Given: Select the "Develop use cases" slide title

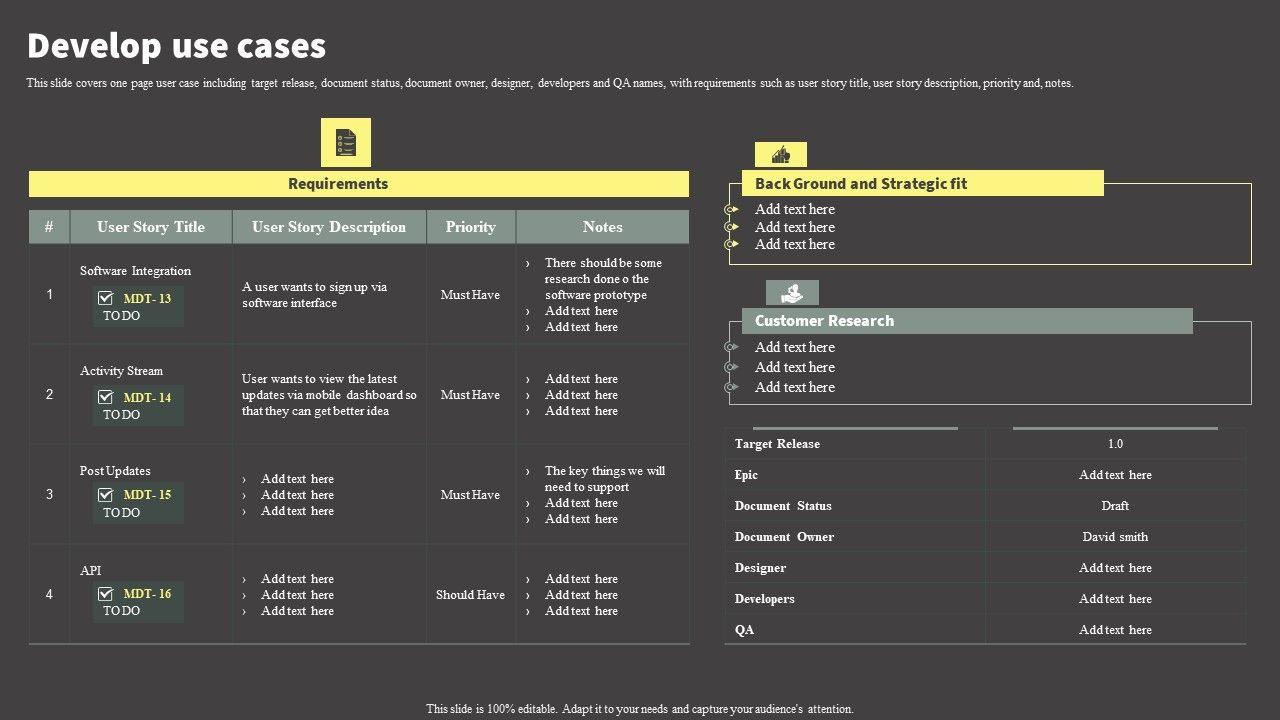Looking at the screenshot, I should click(176, 46).
